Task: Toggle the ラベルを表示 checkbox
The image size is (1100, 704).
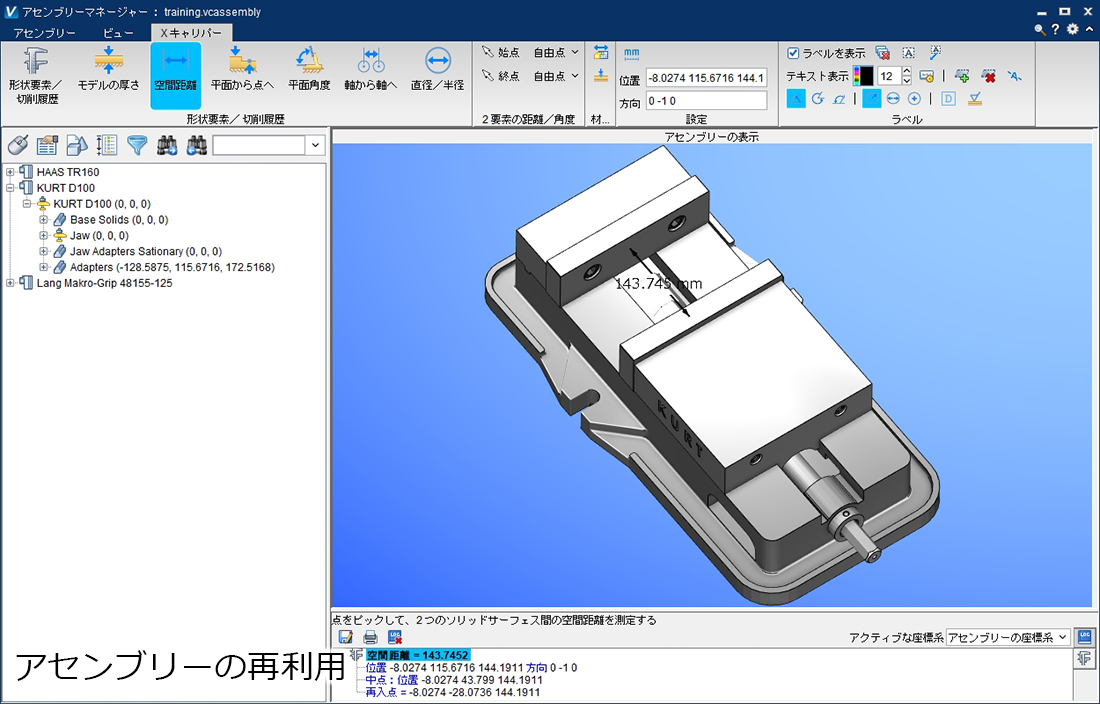Action: (x=793, y=53)
